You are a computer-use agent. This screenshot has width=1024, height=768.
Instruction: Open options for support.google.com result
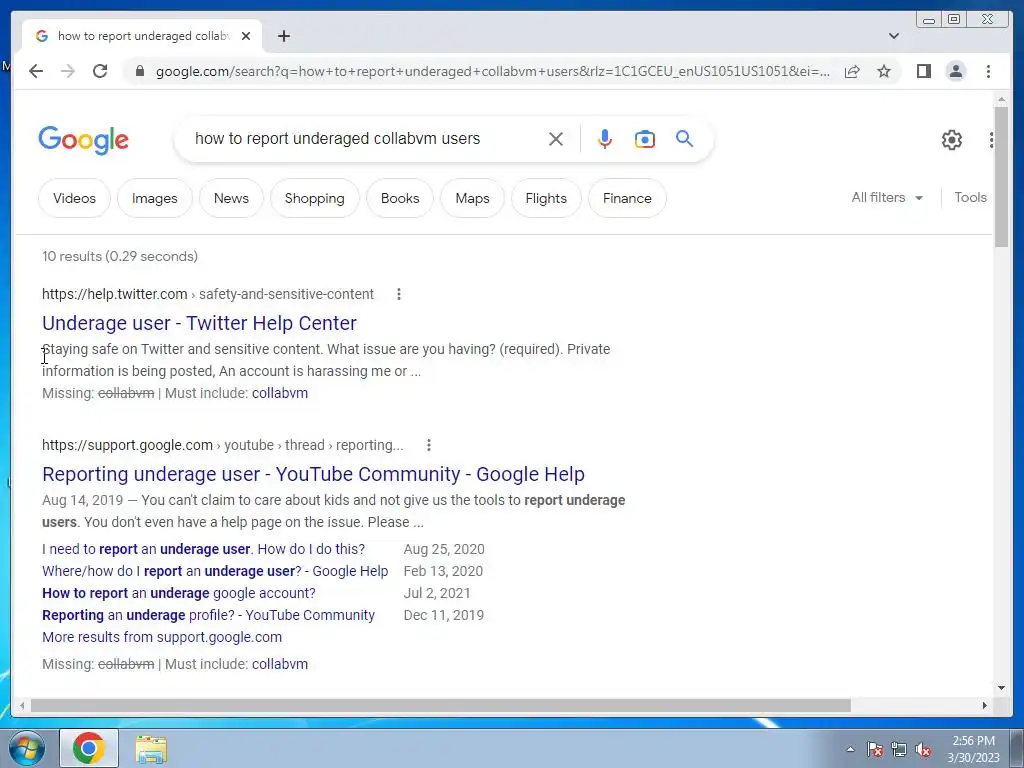tap(428, 445)
